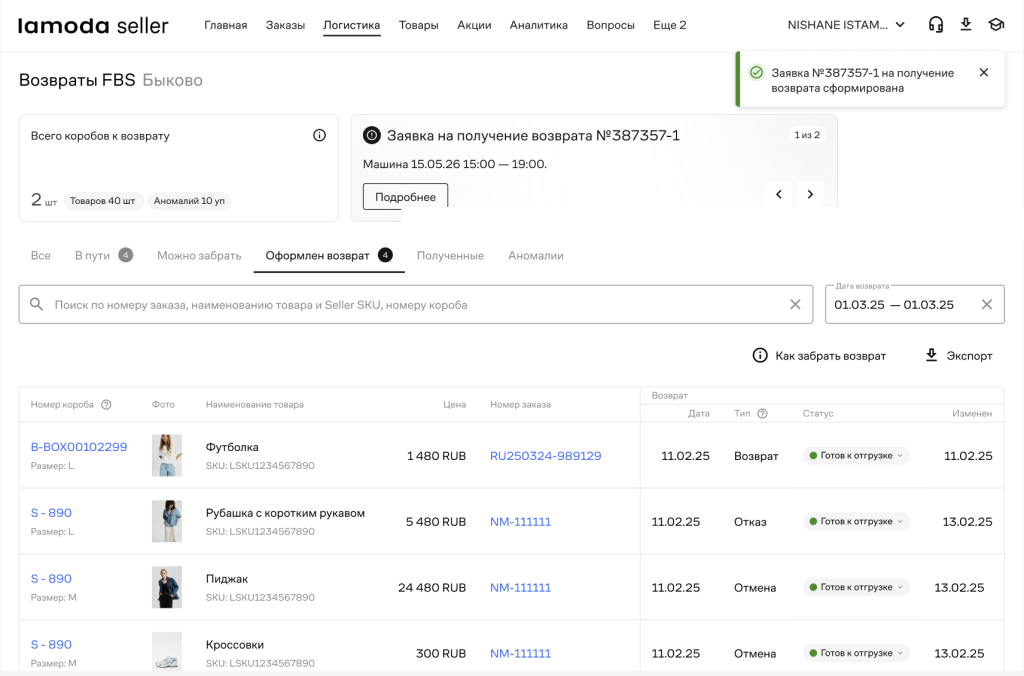Switch to the Все tab
The image size is (1024, 676).
(x=40, y=255)
